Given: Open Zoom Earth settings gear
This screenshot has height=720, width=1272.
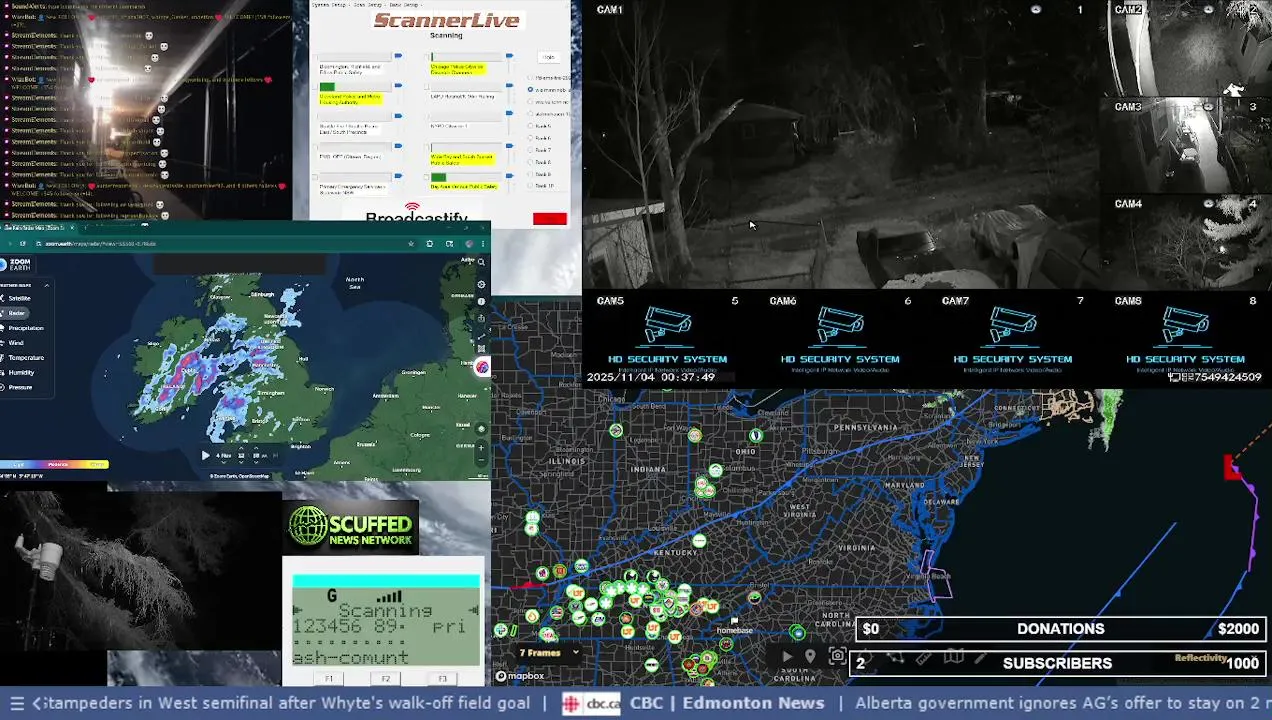Looking at the screenshot, I should tap(481, 284).
